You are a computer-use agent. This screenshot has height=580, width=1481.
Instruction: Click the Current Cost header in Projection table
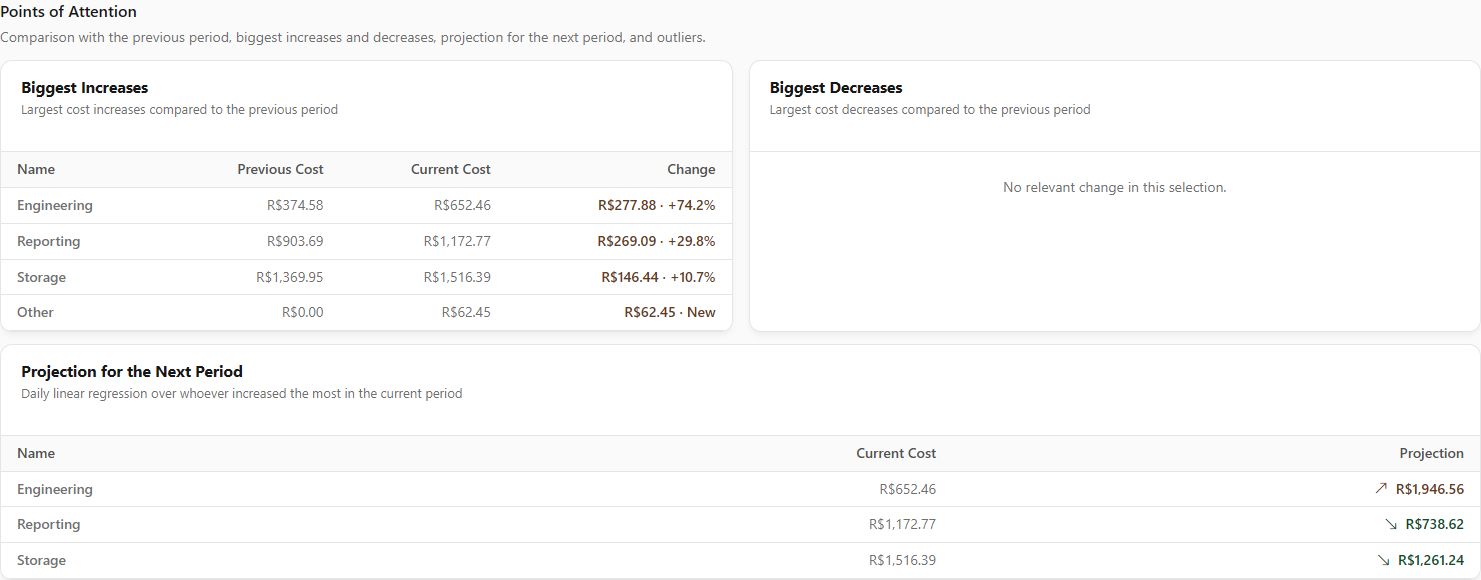click(896, 453)
